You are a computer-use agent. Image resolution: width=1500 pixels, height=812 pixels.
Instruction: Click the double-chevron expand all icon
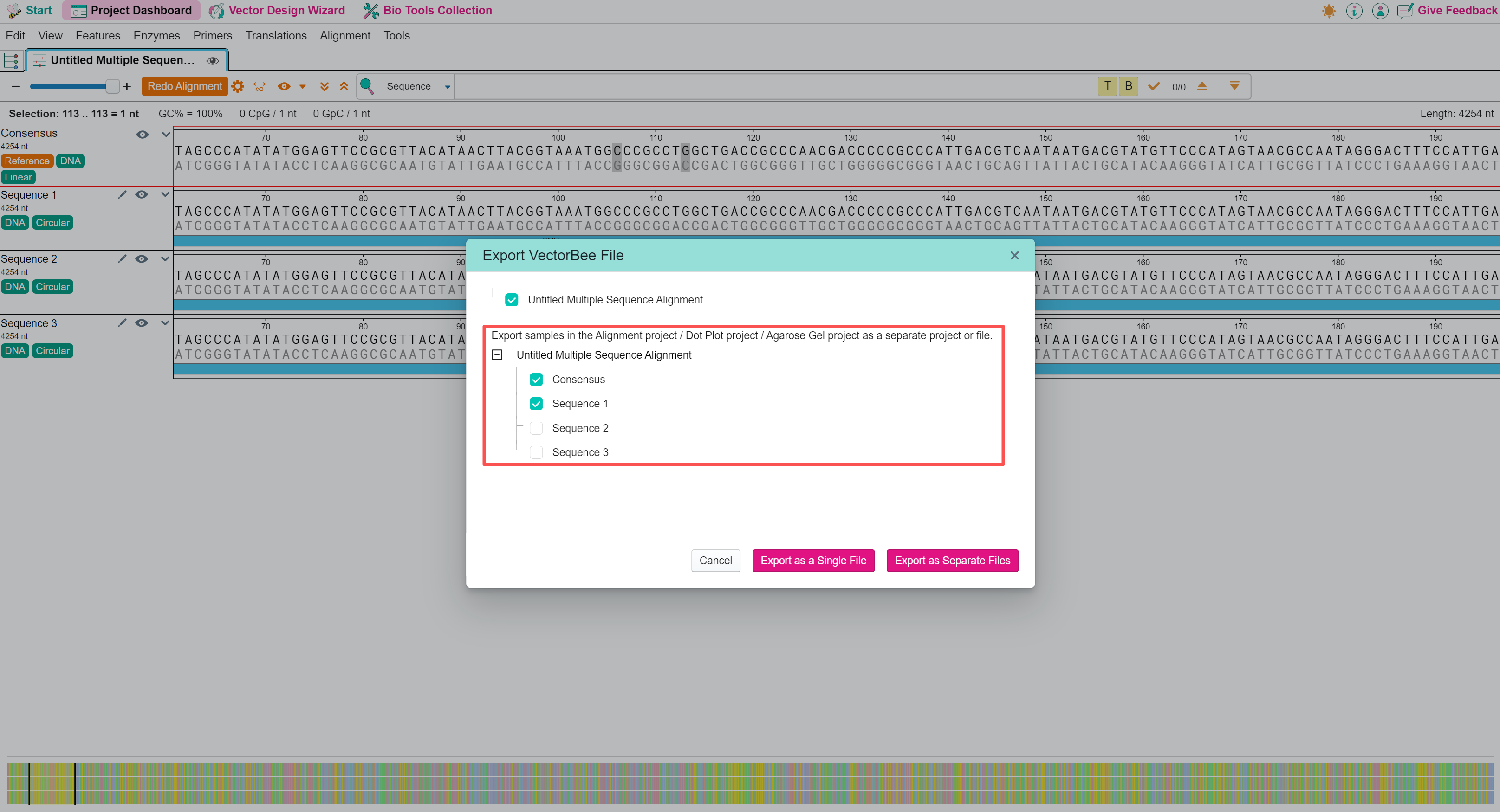point(325,86)
